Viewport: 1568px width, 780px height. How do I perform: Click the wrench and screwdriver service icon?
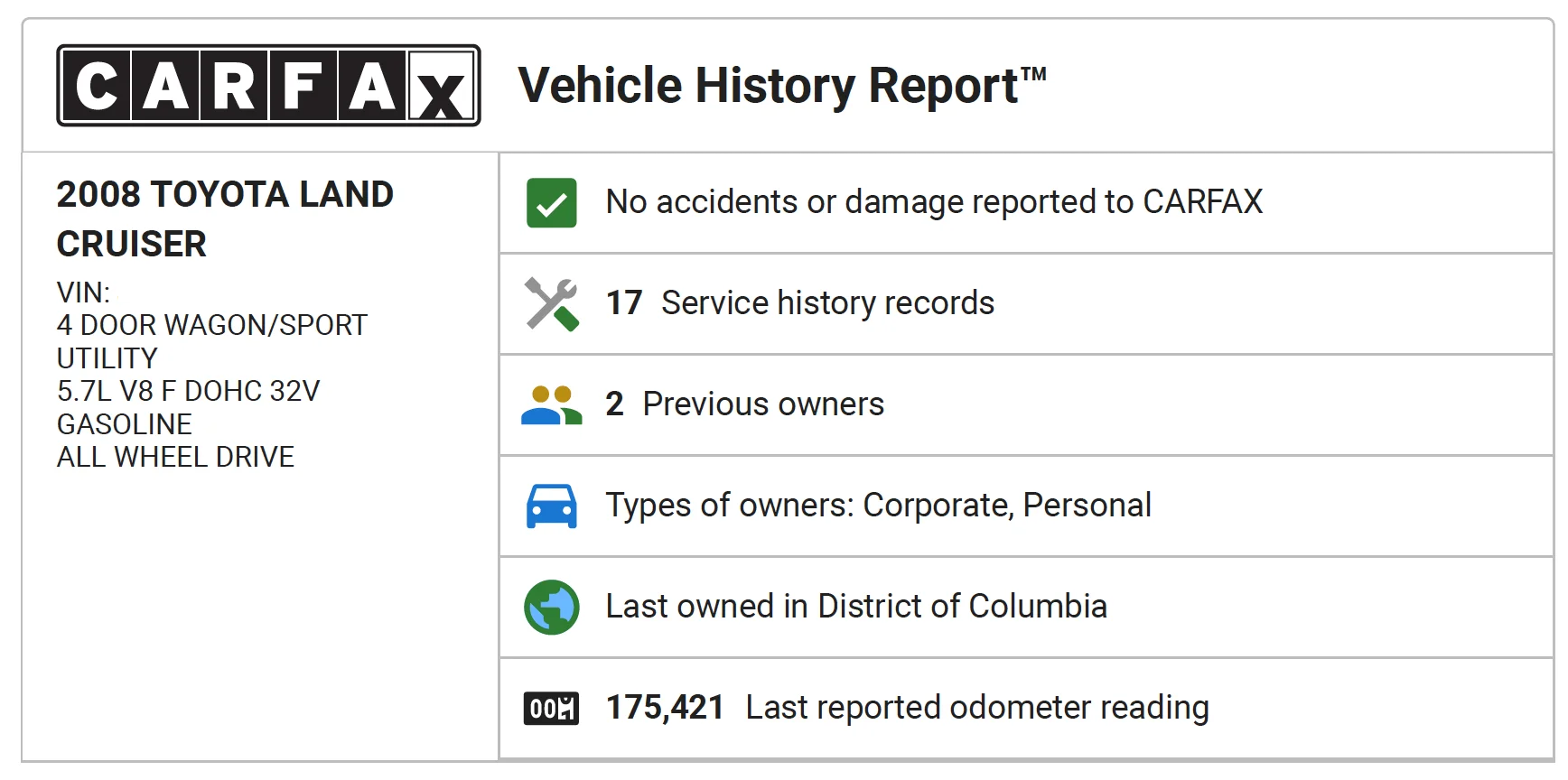(552, 304)
